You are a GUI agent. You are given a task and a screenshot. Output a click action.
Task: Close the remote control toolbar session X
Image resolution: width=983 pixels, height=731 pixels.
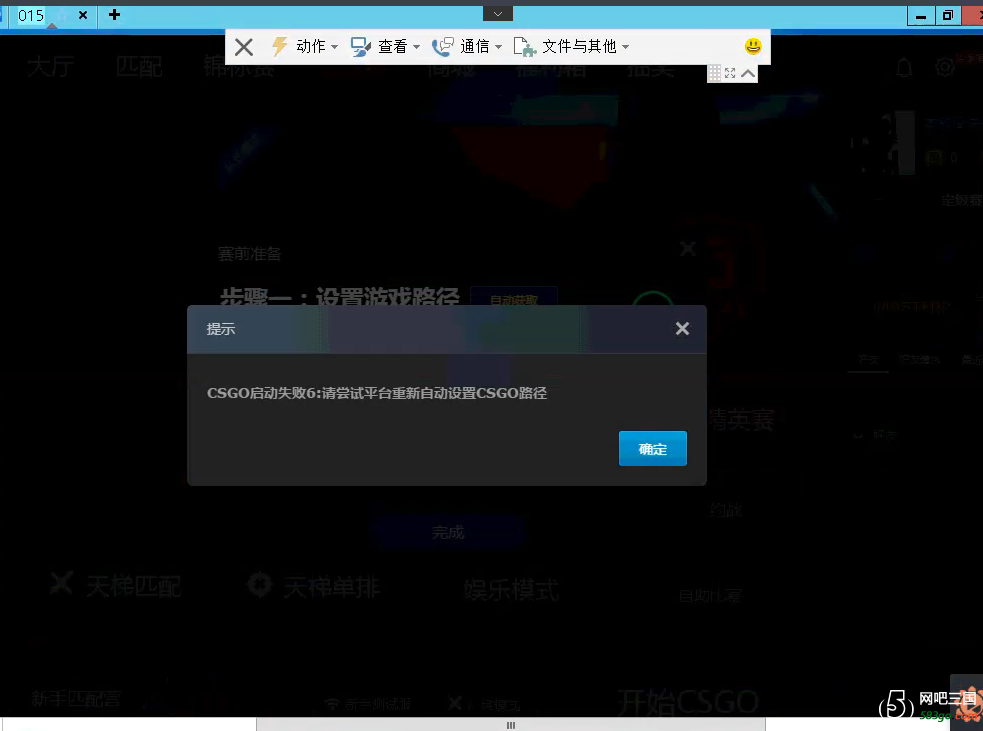244,46
